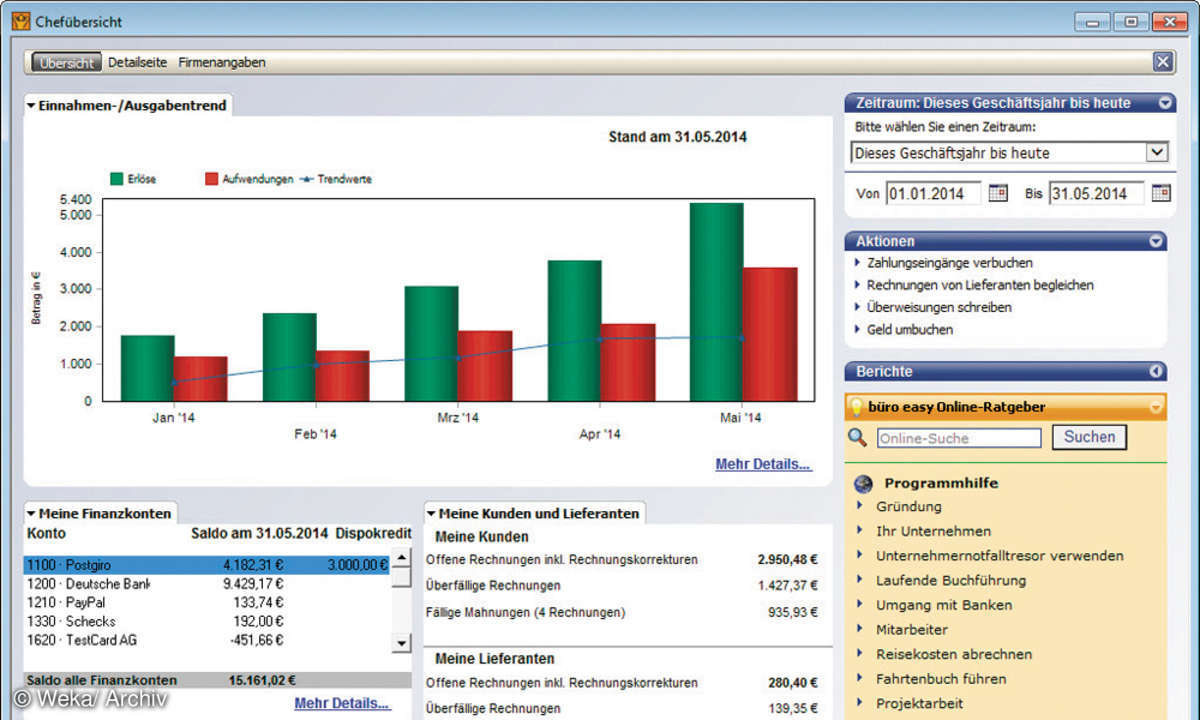Collapse the Online-Ratgeber panel
Viewport: 1200px width, 720px height.
pos(1157,407)
